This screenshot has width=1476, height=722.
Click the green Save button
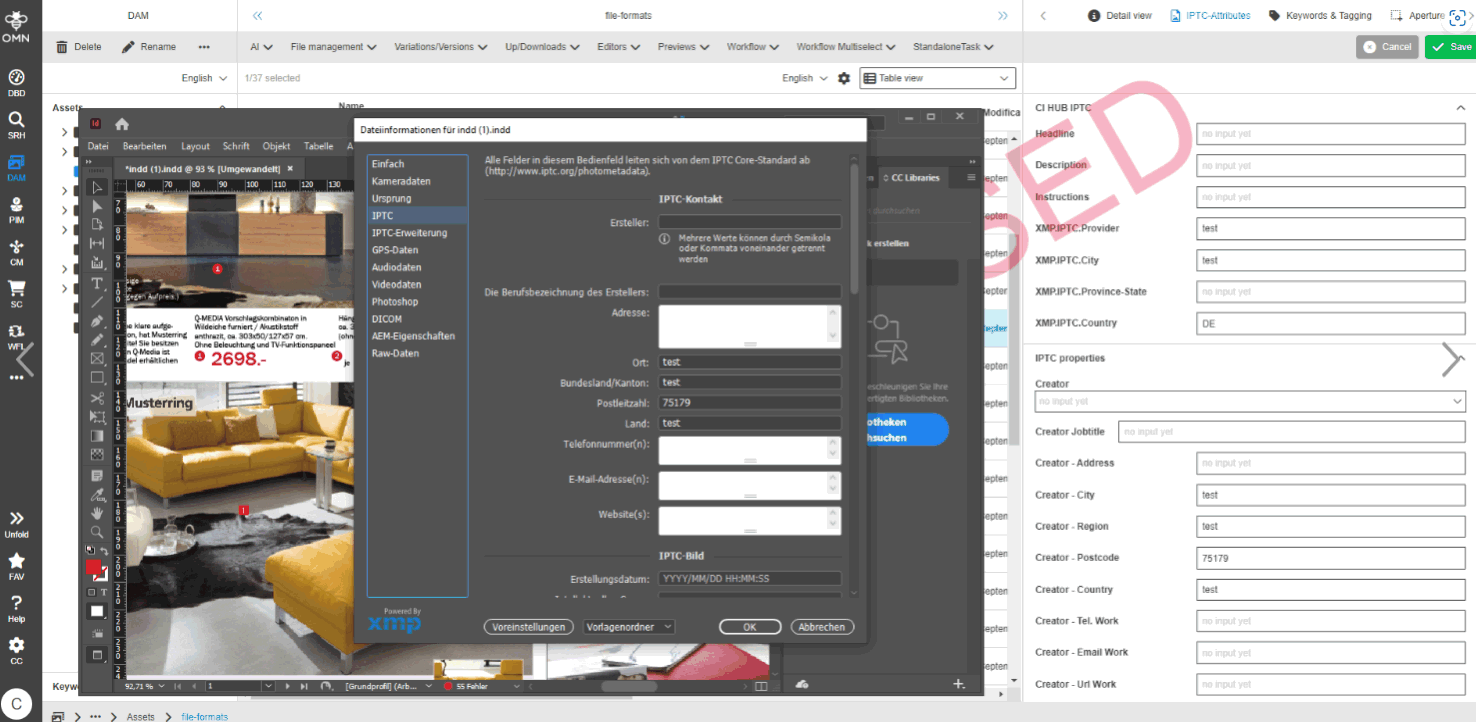click(x=1450, y=47)
